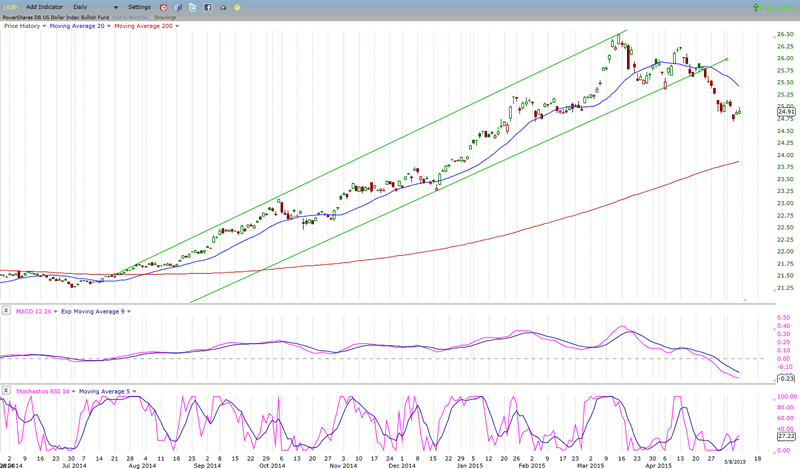Click the purple book icon in toolbar
800x469 pixels.
(178, 8)
